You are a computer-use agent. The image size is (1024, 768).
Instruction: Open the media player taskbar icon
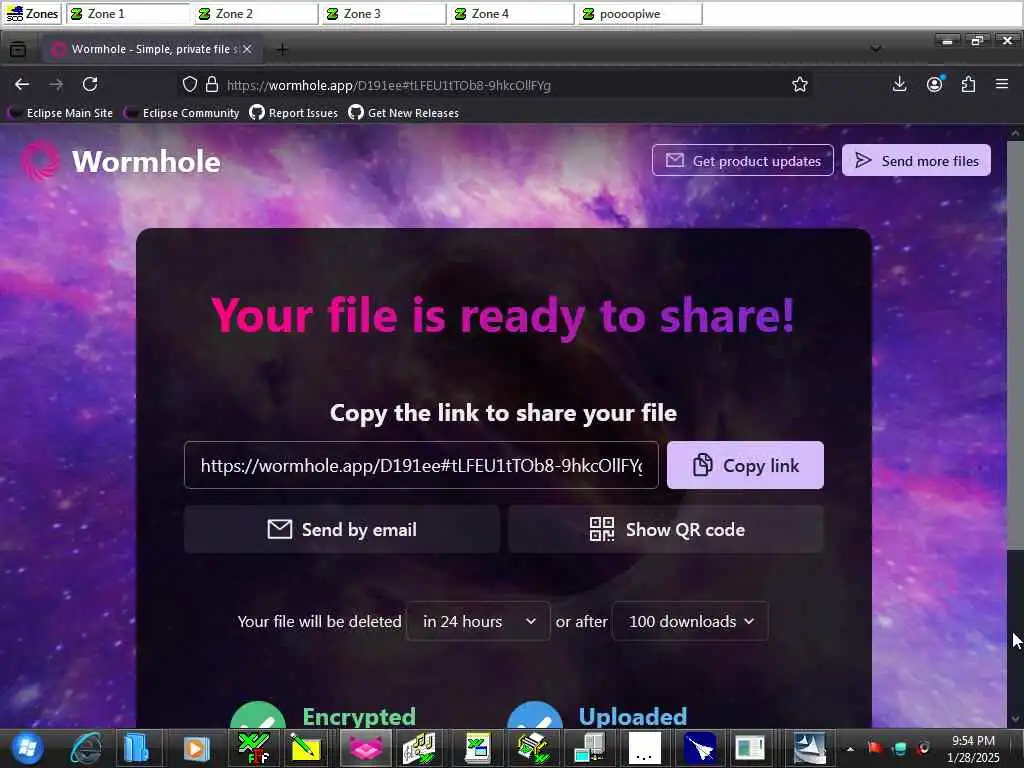(x=196, y=748)
